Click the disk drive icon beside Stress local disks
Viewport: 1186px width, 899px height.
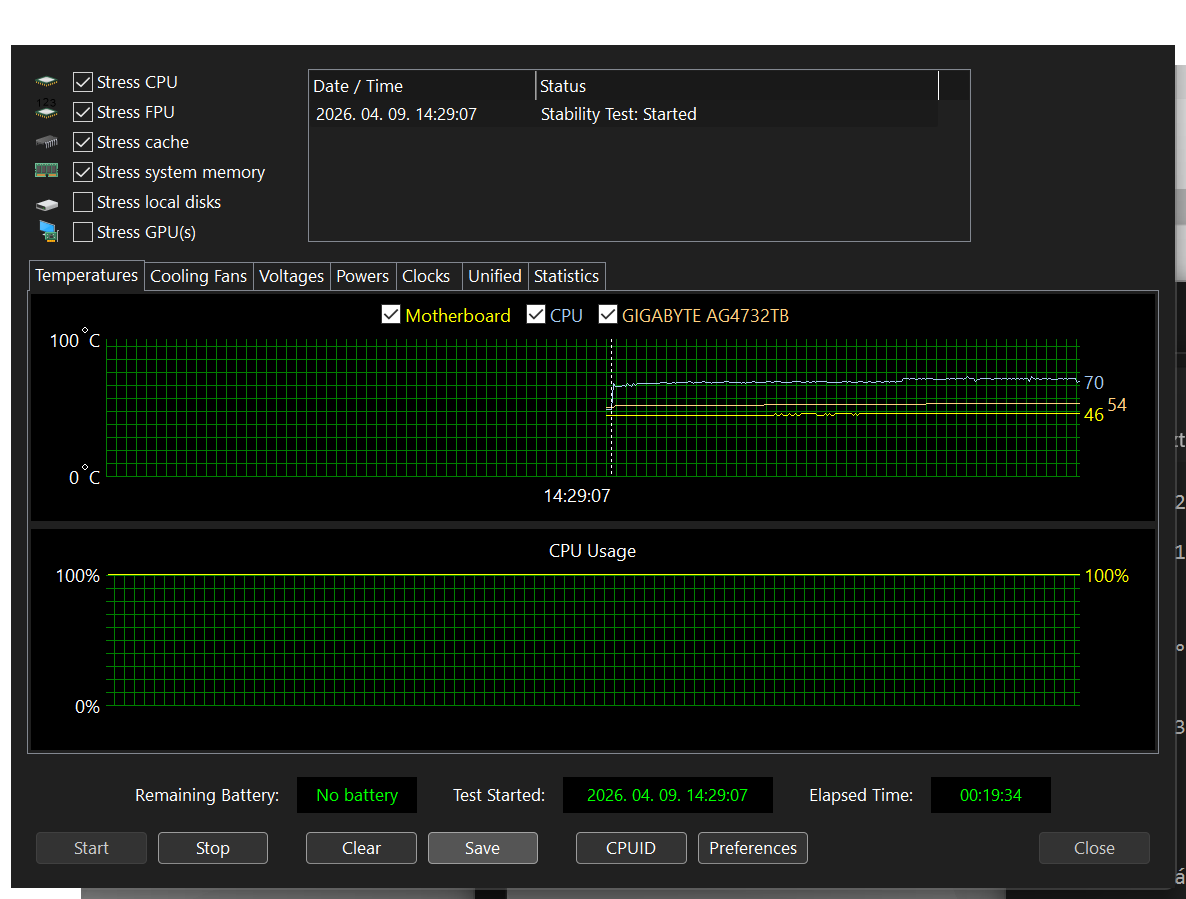pyautogui.click(x=47, y=203)
